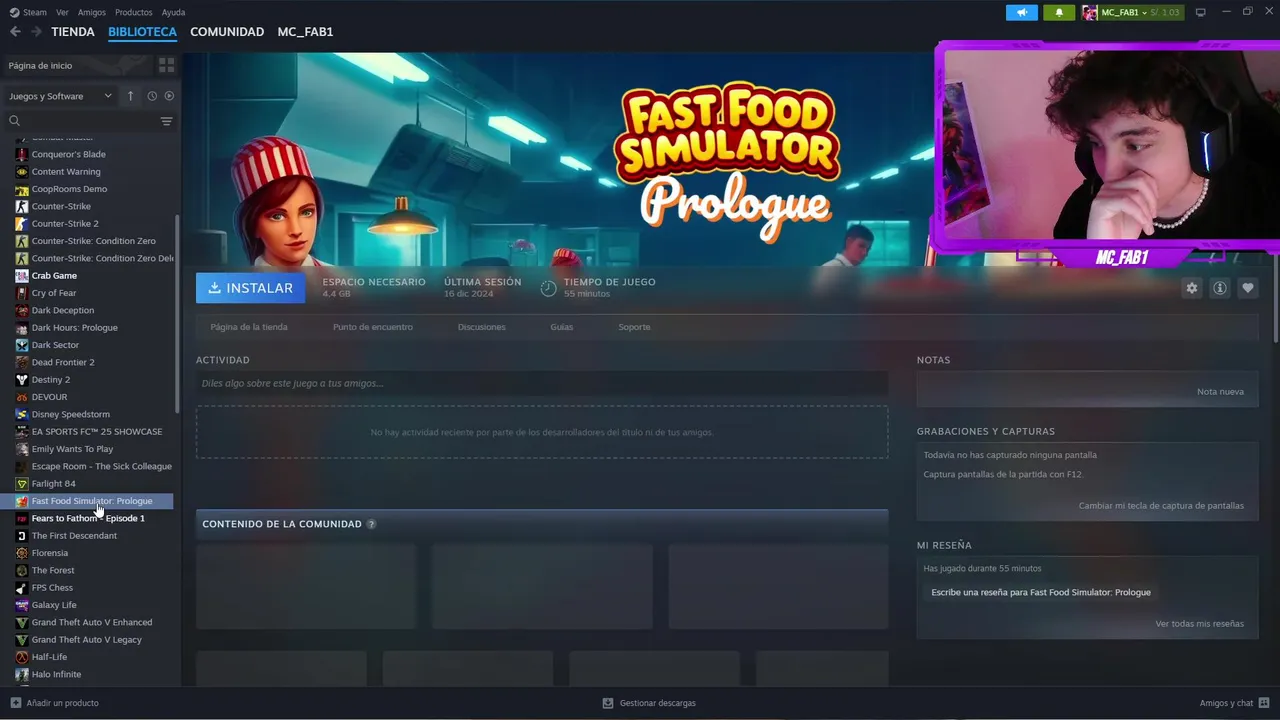
Task: Open the MC_FAB1 account dropdown
Action: 1131,12
